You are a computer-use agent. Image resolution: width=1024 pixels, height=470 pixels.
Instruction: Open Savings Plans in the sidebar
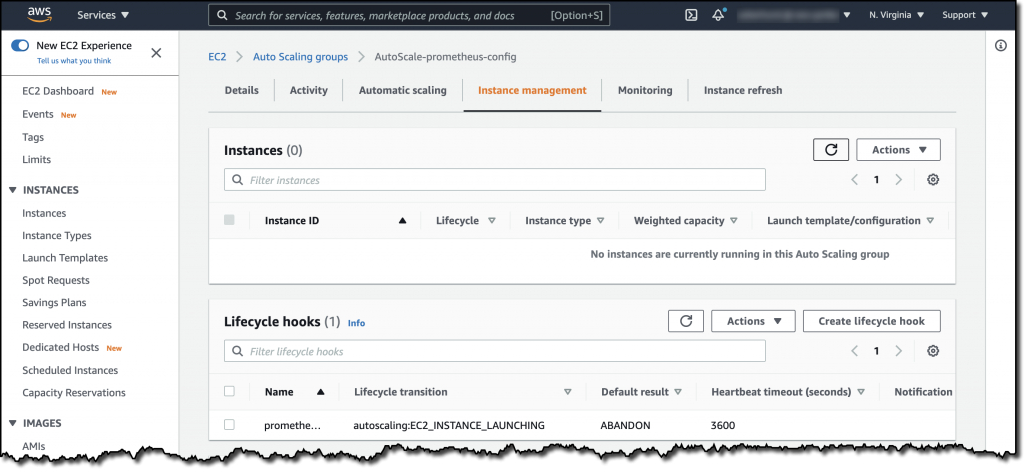point(54,302)
